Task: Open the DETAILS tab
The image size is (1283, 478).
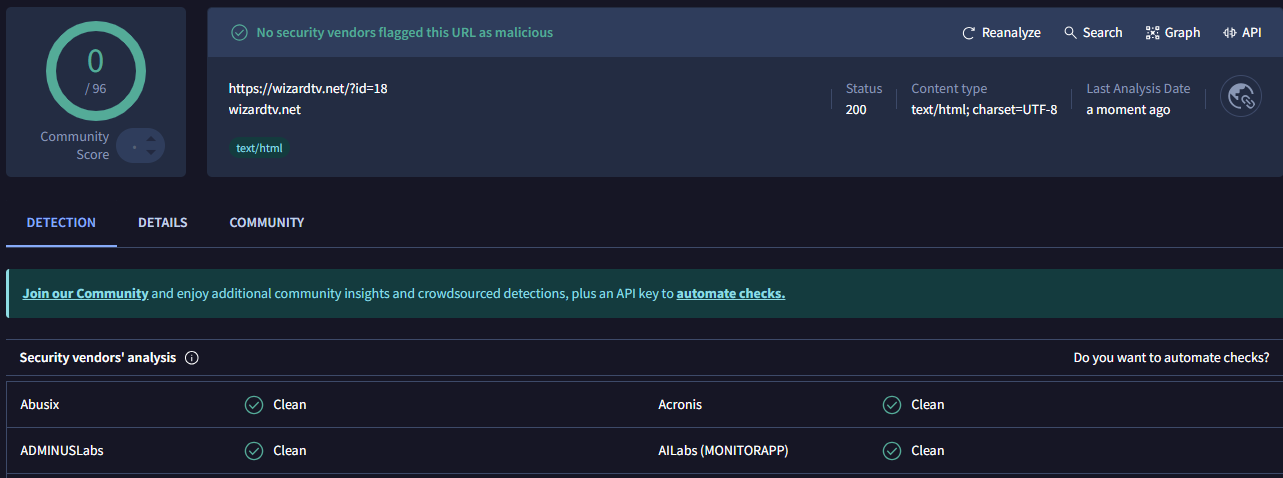Action: click(x=163, y=223)
